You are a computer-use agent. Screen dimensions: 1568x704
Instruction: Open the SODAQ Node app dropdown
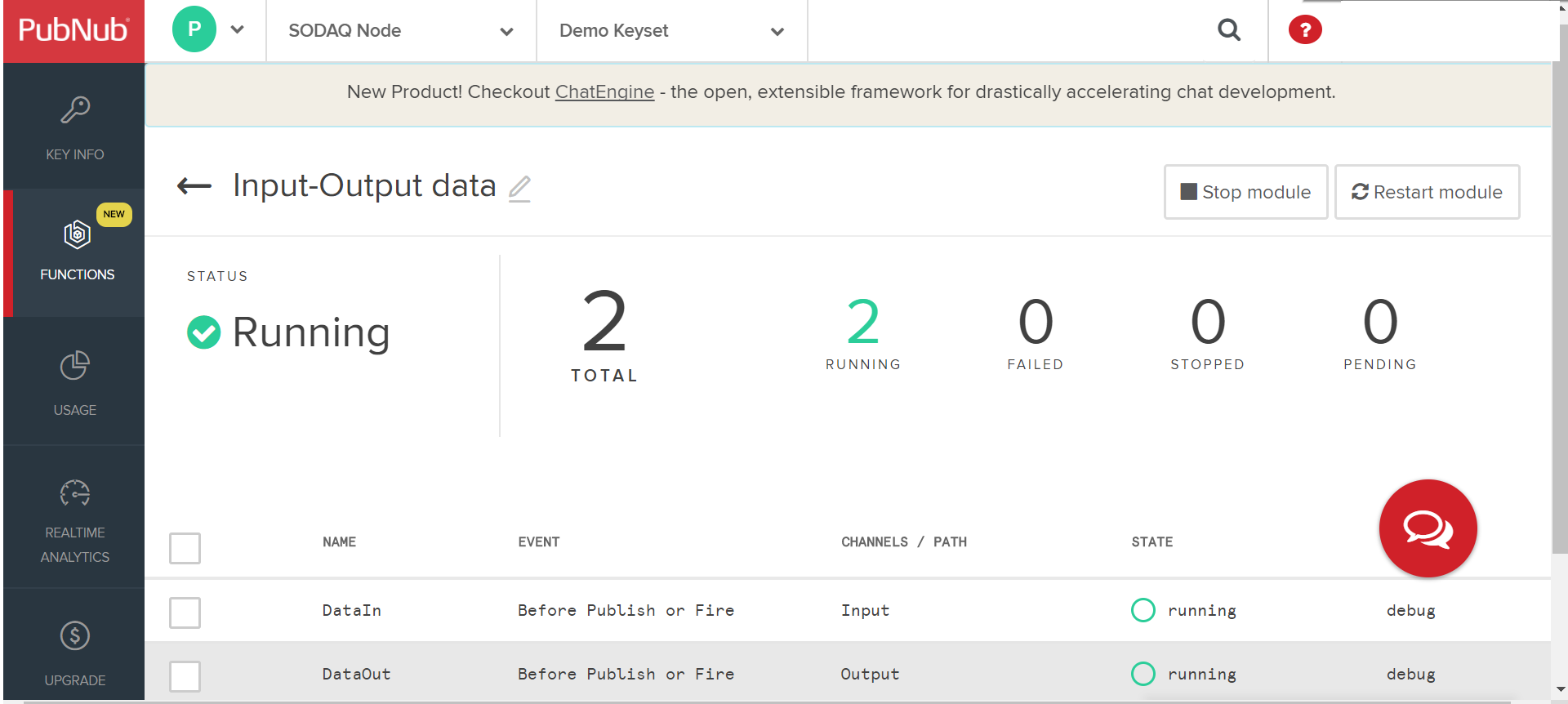pyautogui.click(x=401, y=31)
